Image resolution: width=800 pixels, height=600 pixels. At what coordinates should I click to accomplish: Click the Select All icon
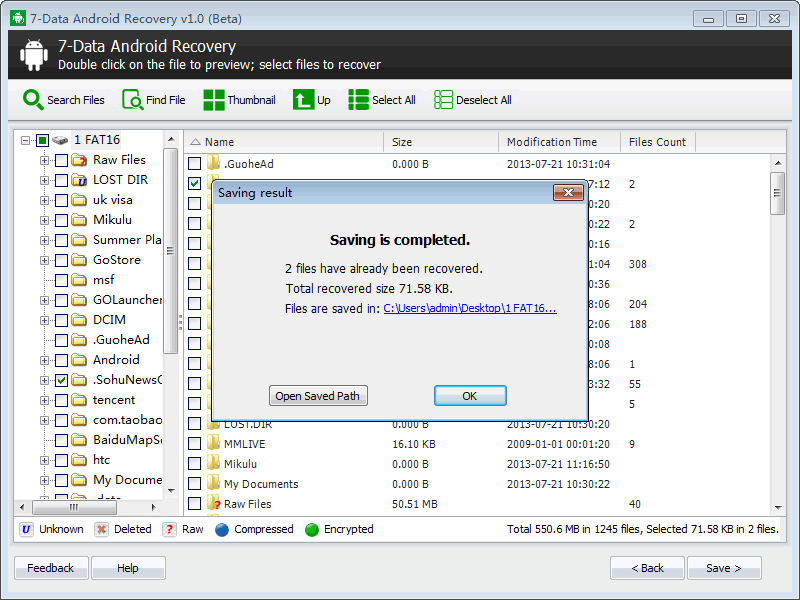358,100
